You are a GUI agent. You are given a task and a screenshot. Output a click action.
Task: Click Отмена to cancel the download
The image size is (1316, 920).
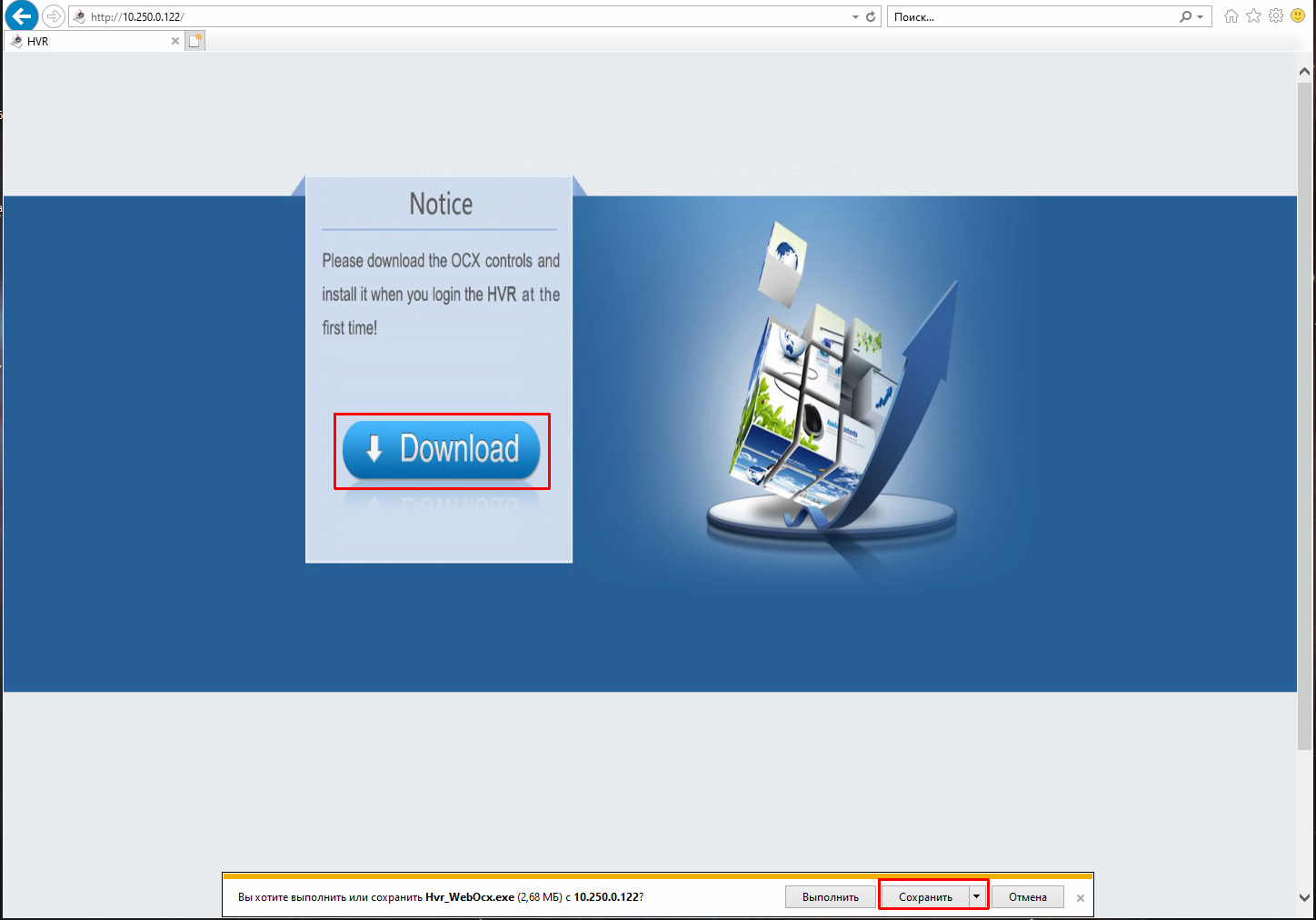[1028, 896]
